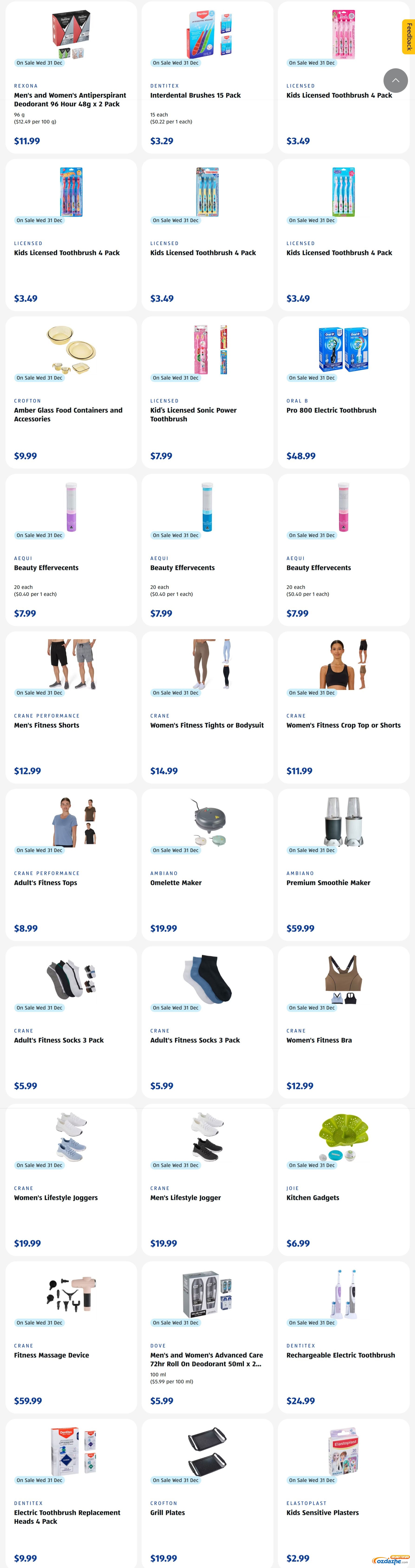Open Rexona Antiperspirant Deodorant product image
The image size is (415, 1568).
[x=71, y=34]
